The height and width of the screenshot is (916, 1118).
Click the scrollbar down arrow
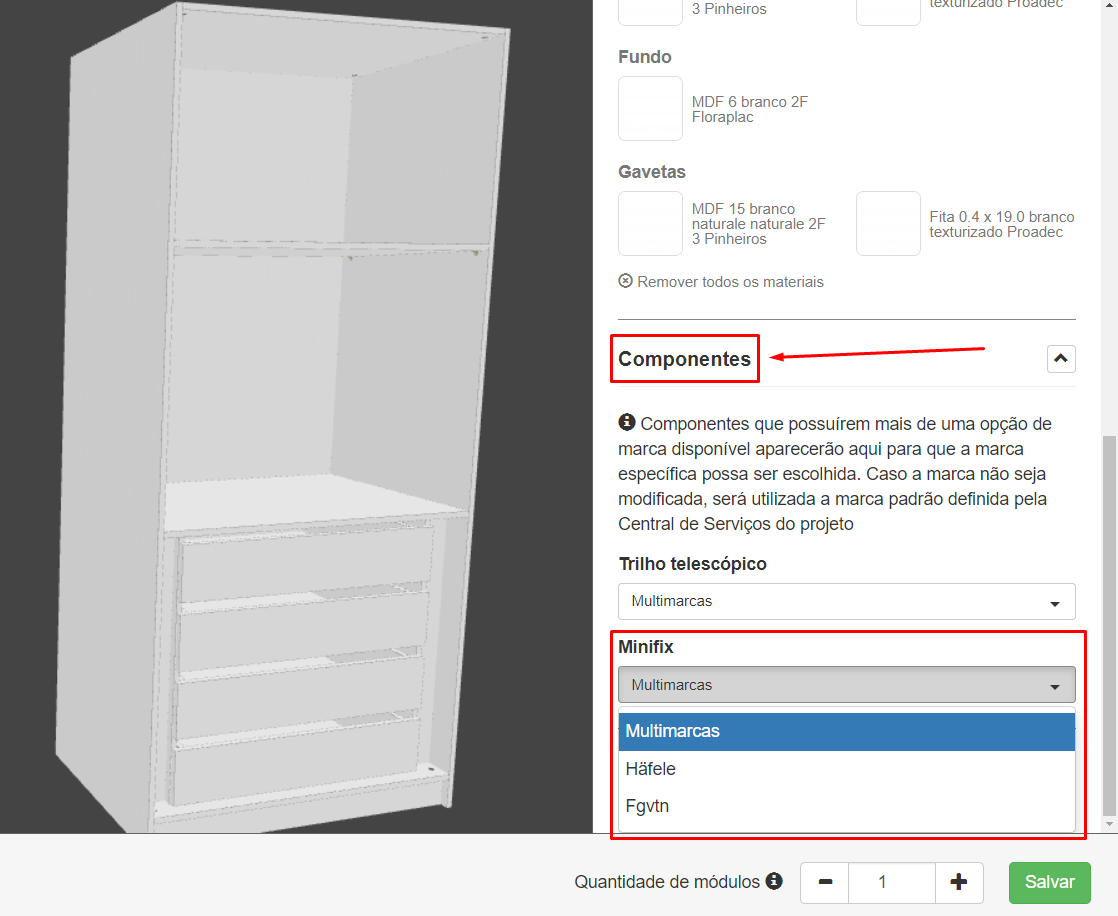coord(1109,824)
